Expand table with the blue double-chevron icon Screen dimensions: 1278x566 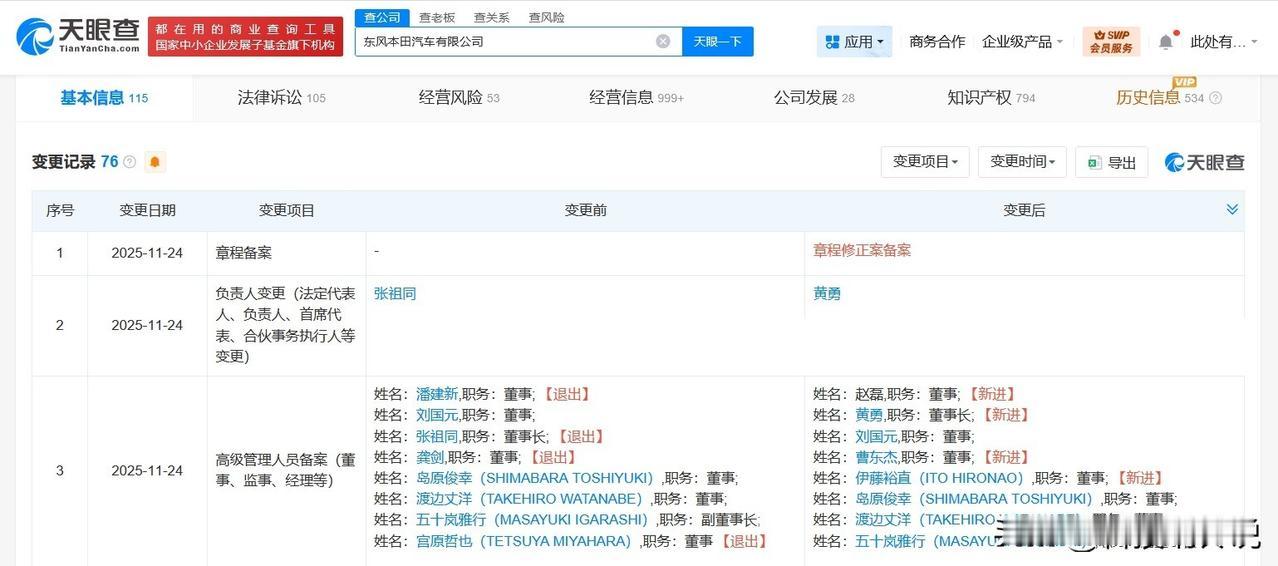1232,209
